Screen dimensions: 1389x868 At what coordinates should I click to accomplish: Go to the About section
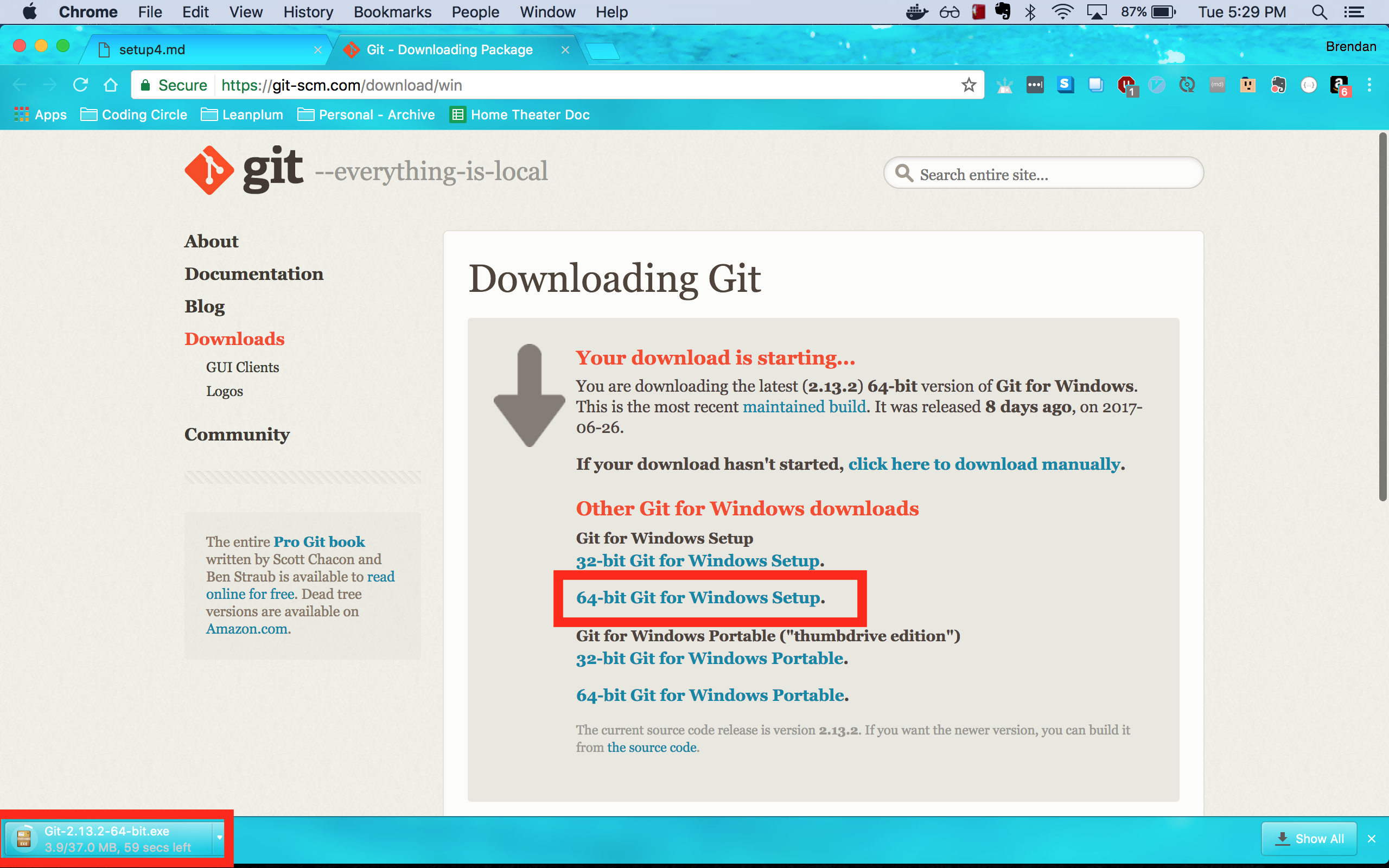point(211,241)
